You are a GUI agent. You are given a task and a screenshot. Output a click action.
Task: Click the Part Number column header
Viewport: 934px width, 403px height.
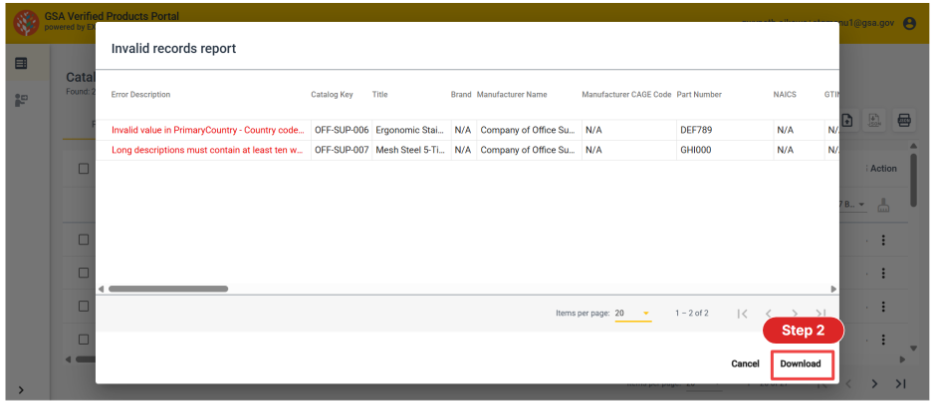coord(699,95)
